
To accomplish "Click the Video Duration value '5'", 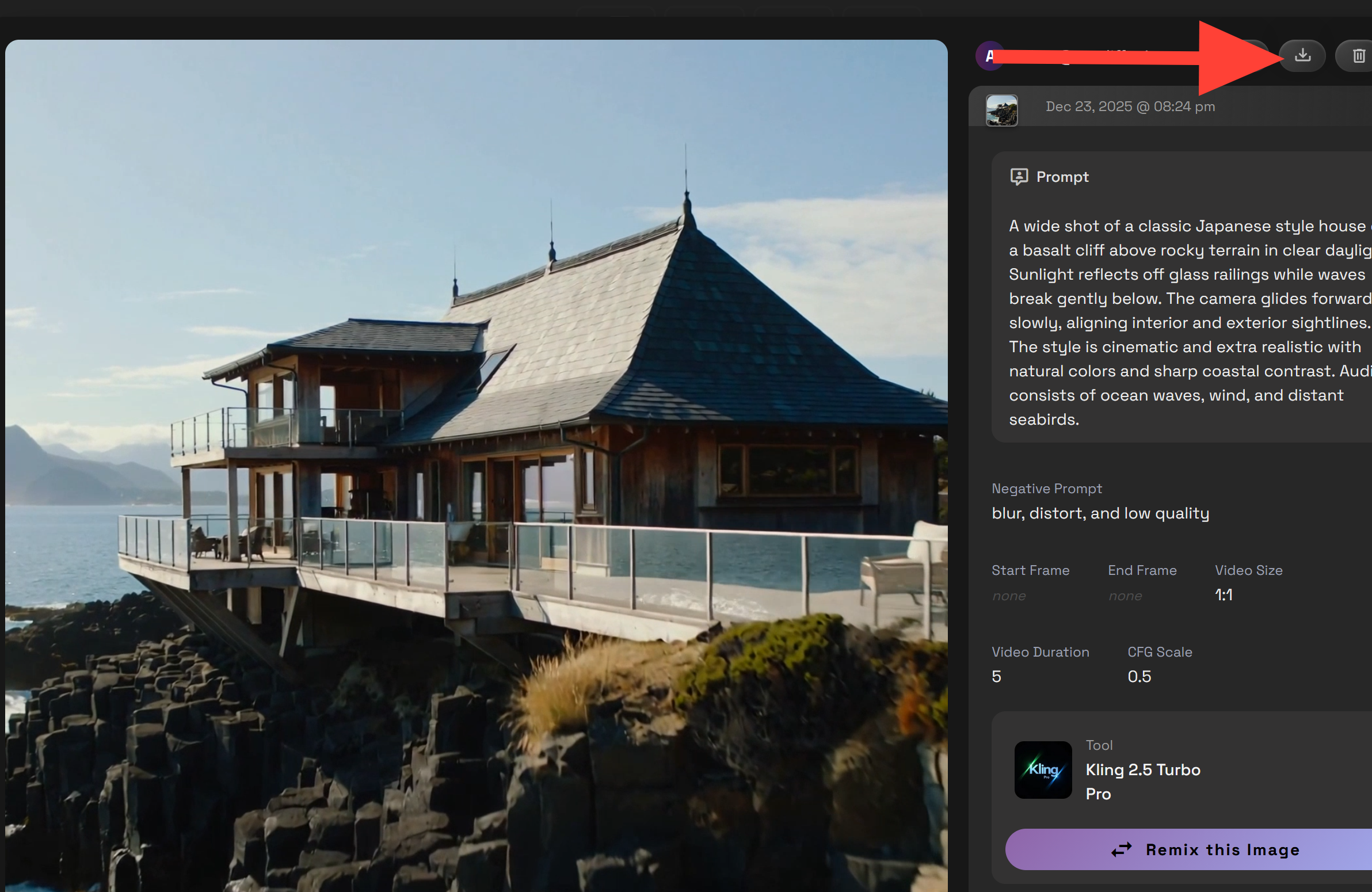I will click(996, 676).
